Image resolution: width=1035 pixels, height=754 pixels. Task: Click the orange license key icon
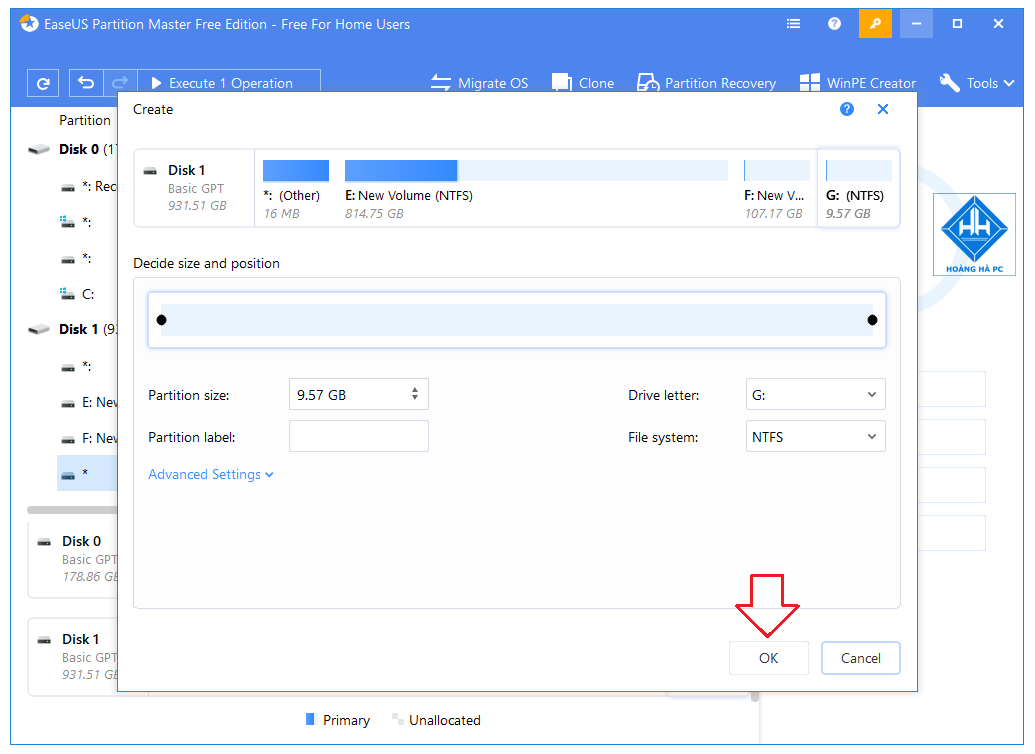(x=876, y=23)
